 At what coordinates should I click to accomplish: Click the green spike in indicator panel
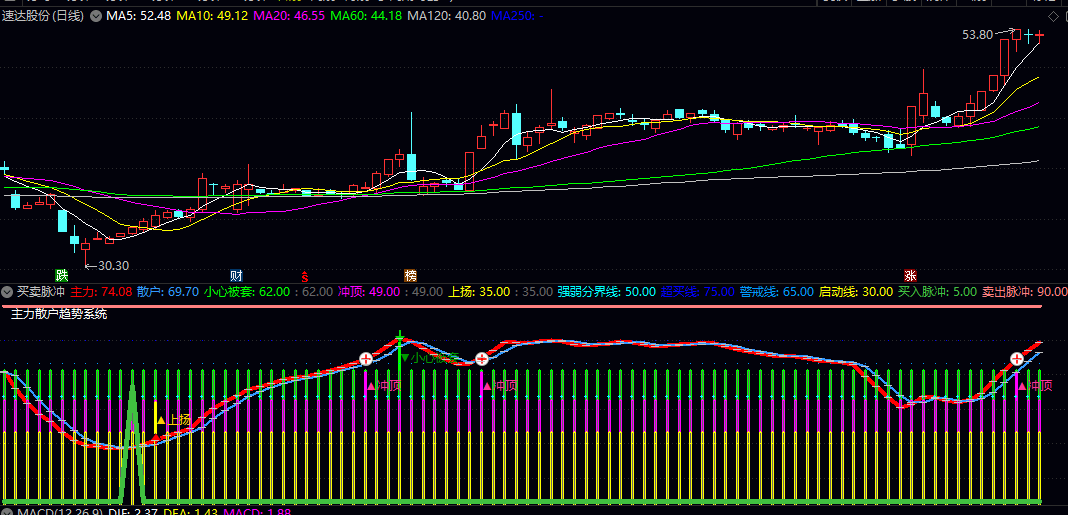[132, 440]
